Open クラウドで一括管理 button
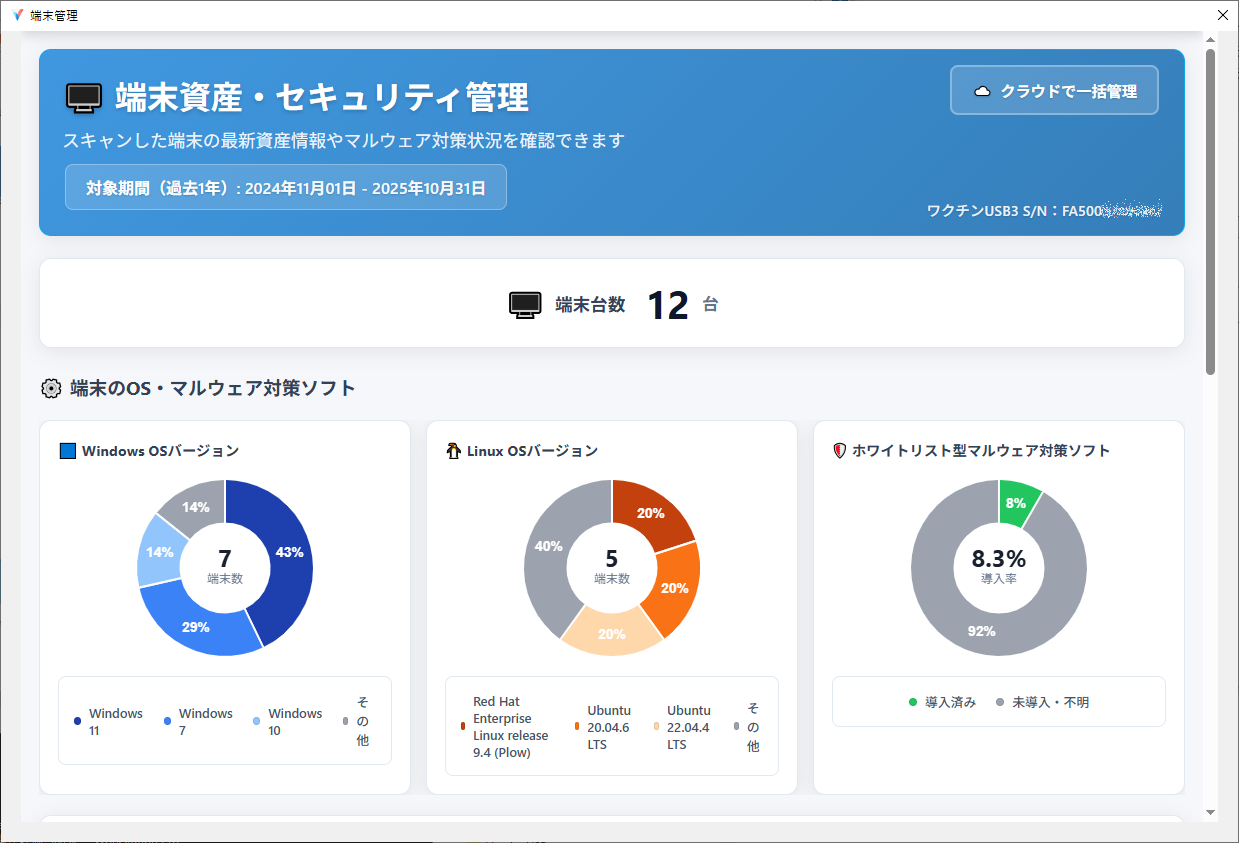Image resolution: width=1239 pixels, height=843 pixels. (x=1054, y=89)
